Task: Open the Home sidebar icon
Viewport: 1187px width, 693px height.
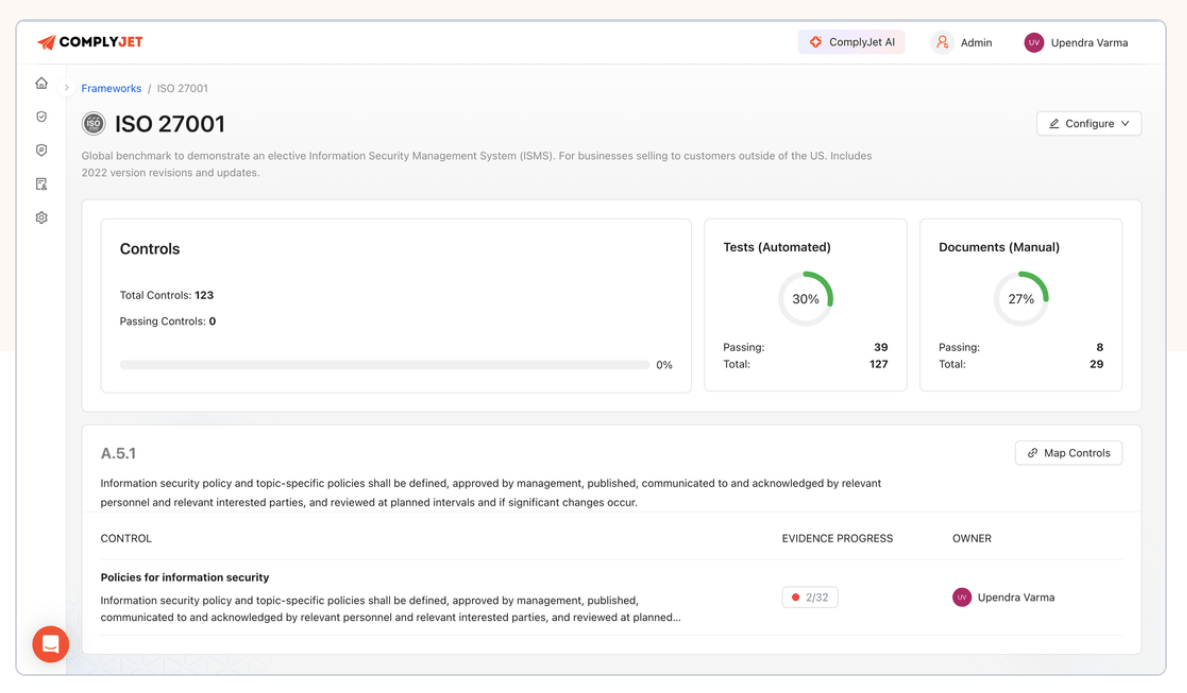Action: click(41, 83)
